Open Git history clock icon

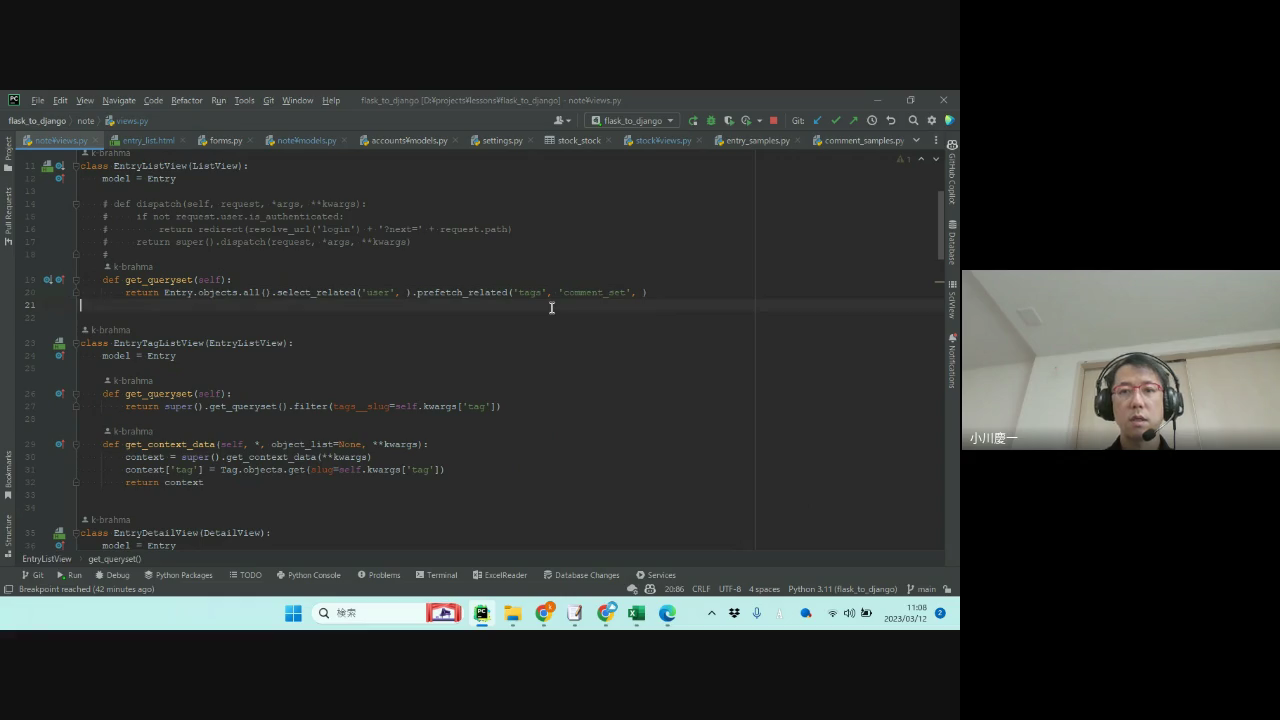coord(872,121)
